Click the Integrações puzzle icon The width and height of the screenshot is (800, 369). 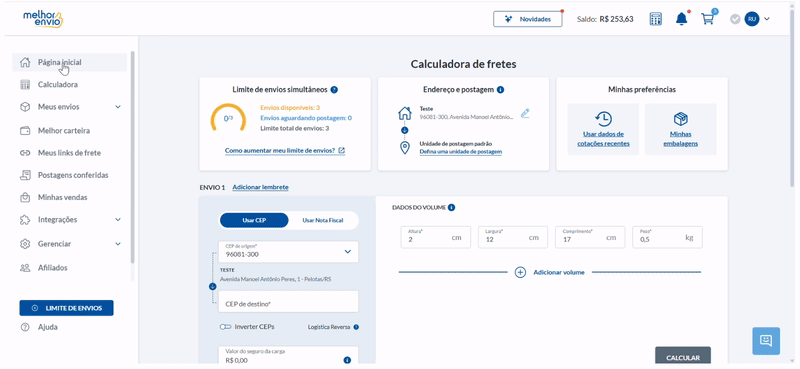pyautogui.click(x=24, y=220)
